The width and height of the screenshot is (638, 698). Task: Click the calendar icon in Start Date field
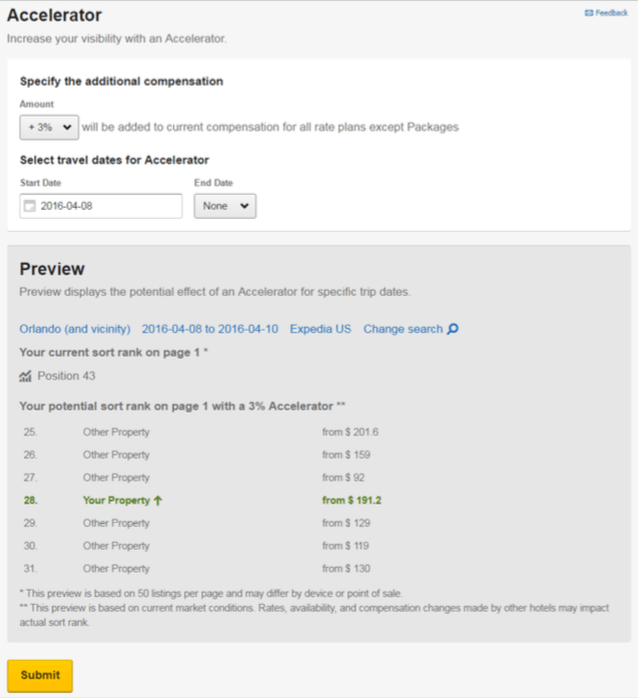(29, 206)
